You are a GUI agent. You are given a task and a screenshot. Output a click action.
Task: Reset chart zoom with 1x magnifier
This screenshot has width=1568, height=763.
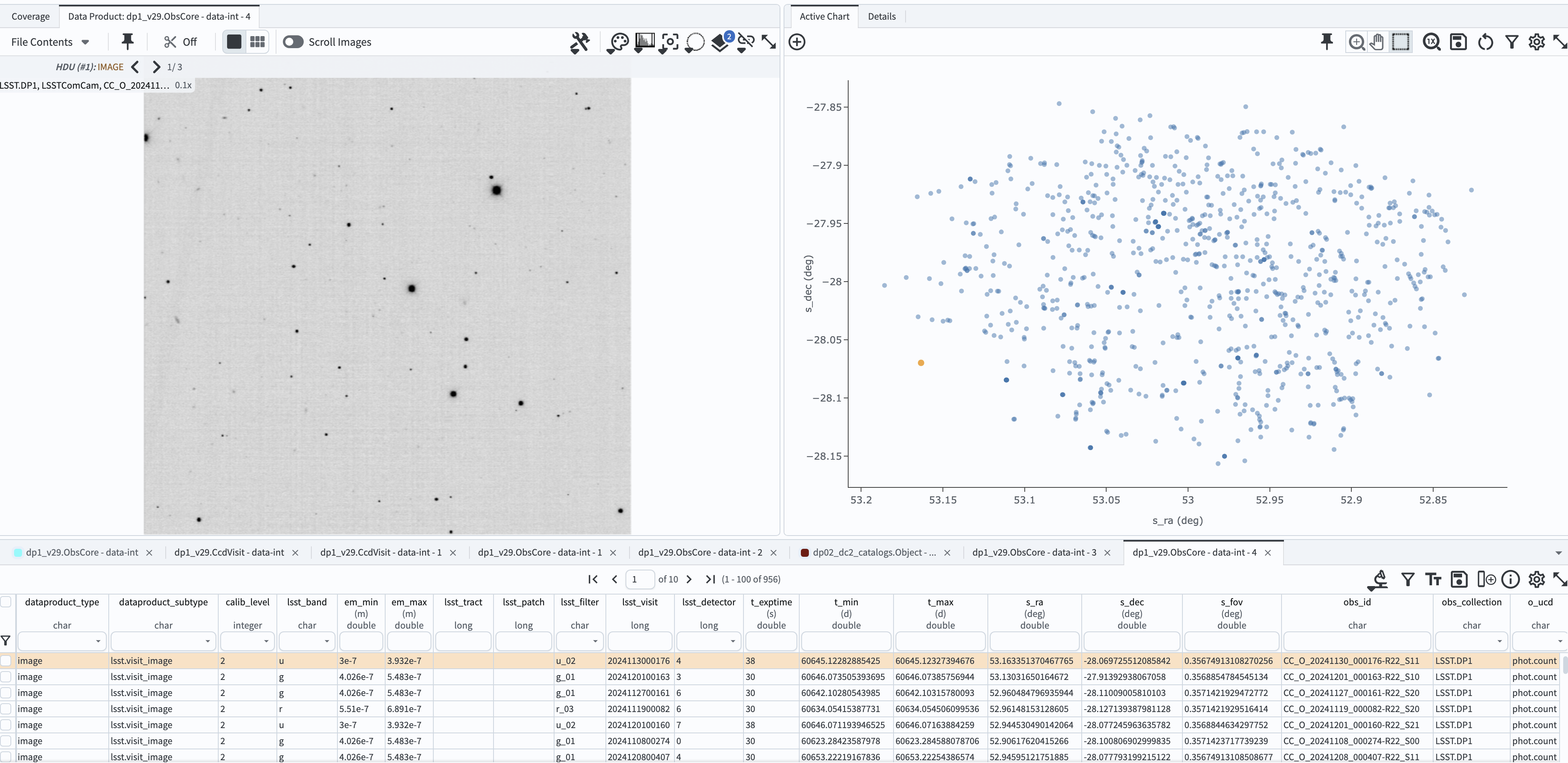[x=1431, y=42]
